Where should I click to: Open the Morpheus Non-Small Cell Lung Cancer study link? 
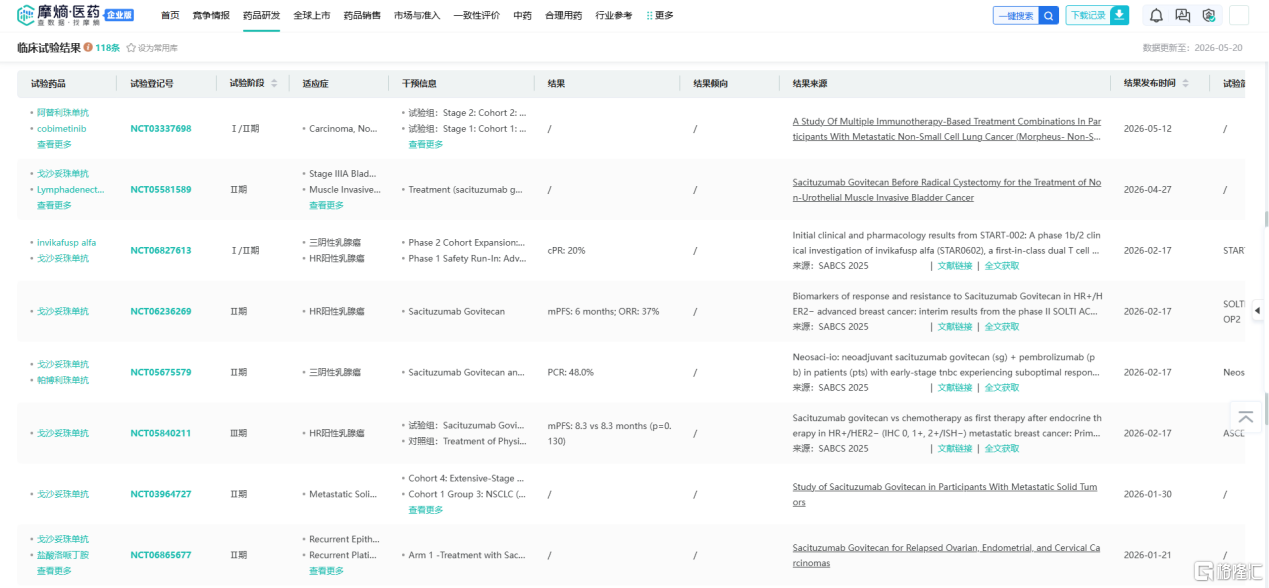coord(947,129)
